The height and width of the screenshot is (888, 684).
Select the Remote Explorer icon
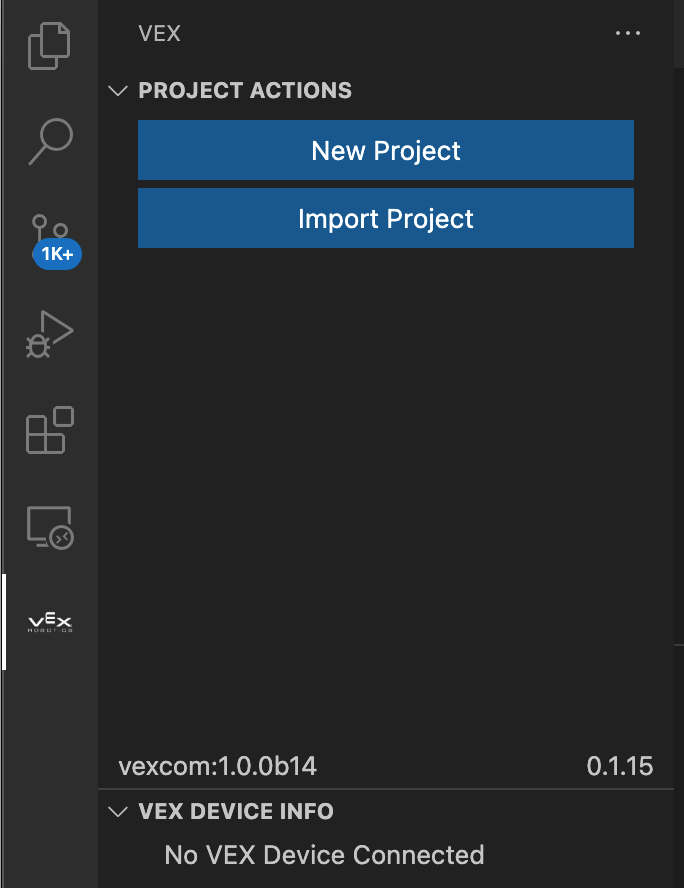(x=48, y=527)
